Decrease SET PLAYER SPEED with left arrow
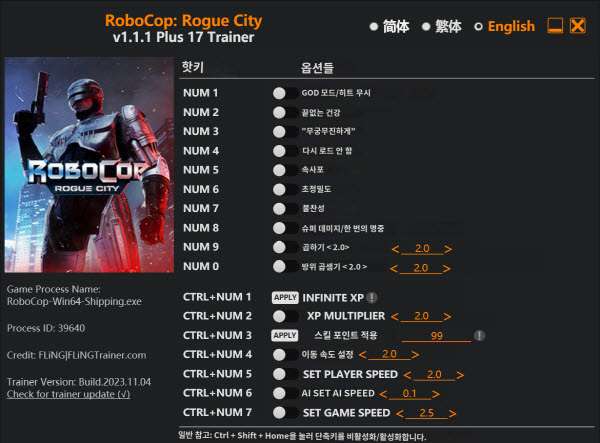Screen dimensions: 600x443 tap(408, 375)
